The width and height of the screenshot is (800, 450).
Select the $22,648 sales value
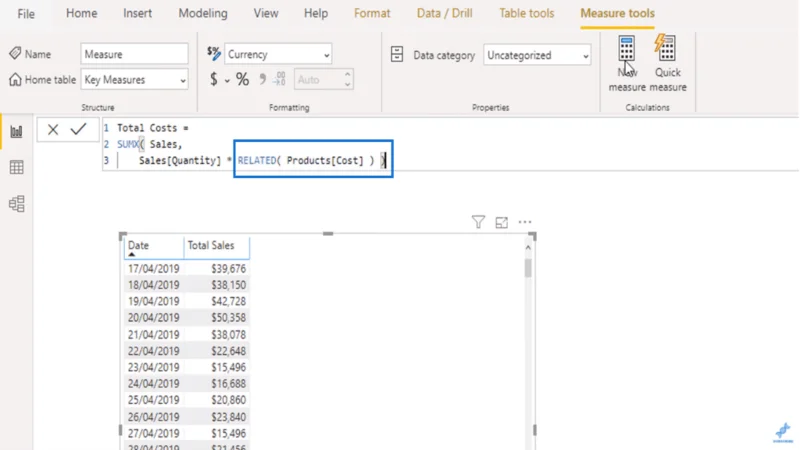pyautogui.click(x=229, y=351)
